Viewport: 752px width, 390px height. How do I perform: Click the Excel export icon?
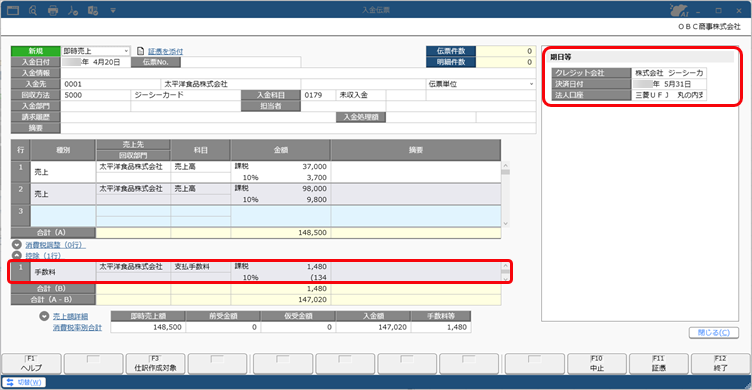pos(93,10)
